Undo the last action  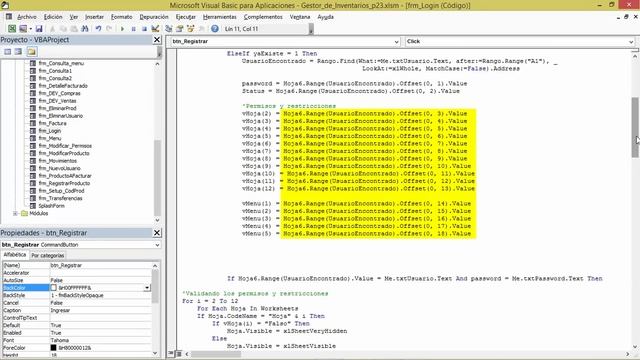click(x=98, y=29)
